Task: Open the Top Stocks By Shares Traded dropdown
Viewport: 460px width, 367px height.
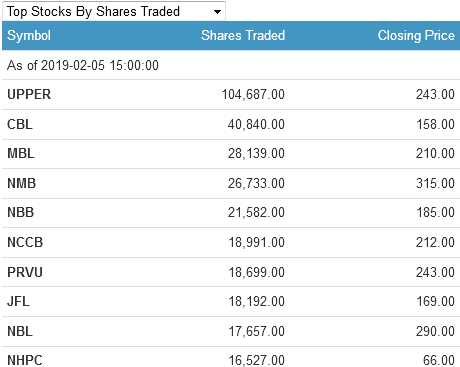Action: click(x=114, y=11)
